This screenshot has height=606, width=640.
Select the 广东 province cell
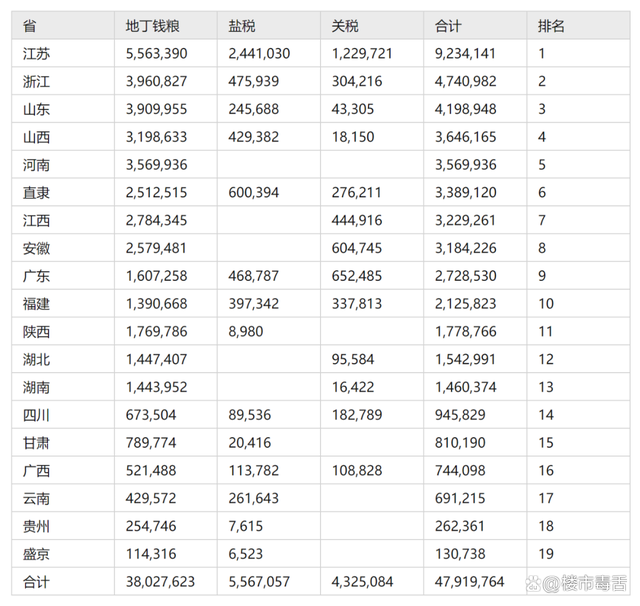[37, 275]
